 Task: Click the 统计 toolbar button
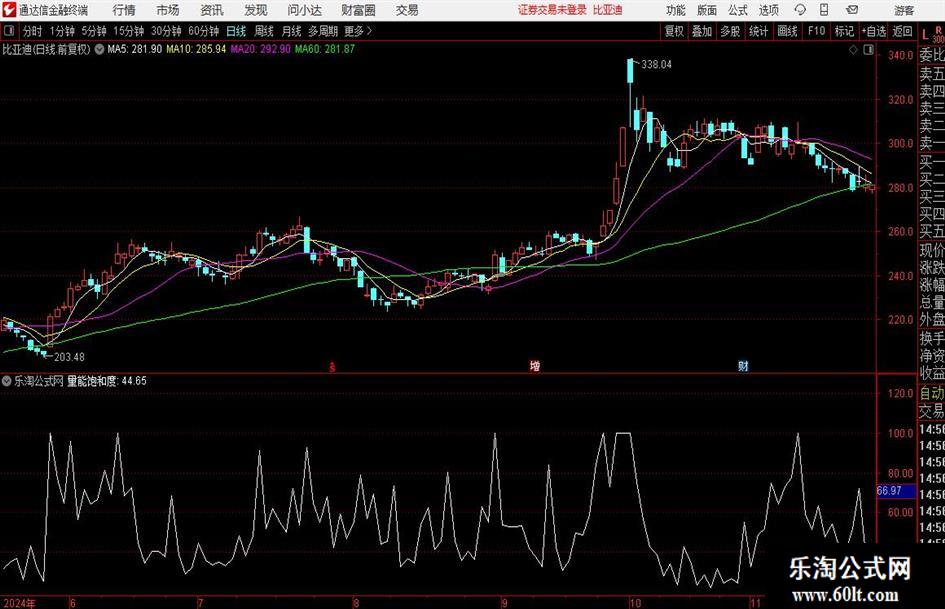(758, 31)
